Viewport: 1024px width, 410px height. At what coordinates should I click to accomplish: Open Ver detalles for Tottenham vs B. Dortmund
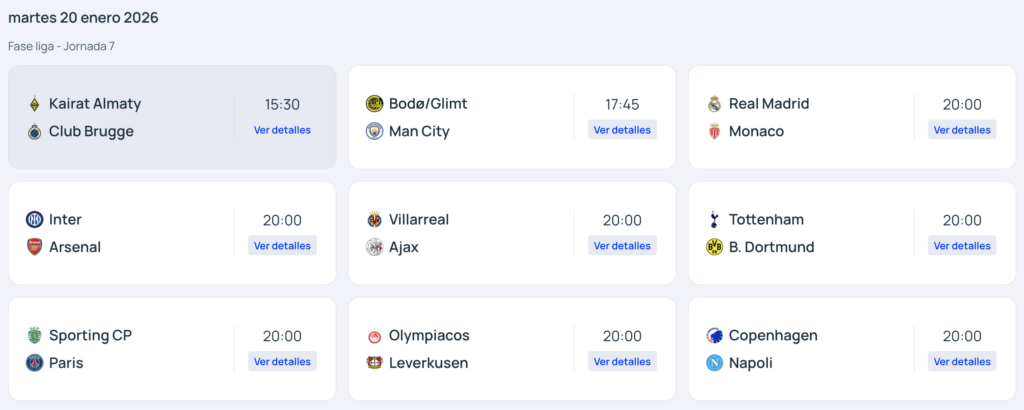[962, 246]
